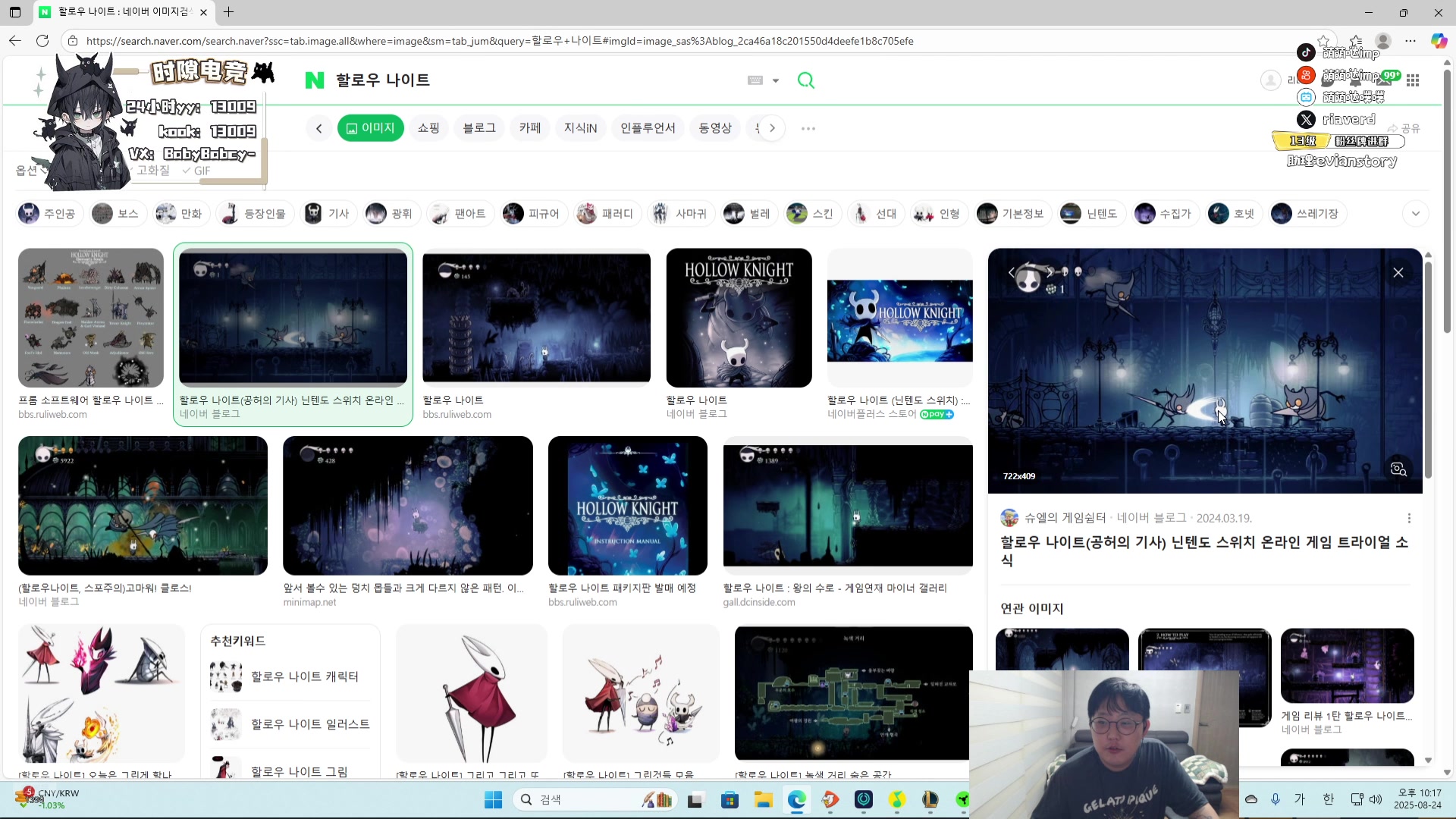Go back in the browser
This screenshot has width=1456, height=819.
click(15, 41)
